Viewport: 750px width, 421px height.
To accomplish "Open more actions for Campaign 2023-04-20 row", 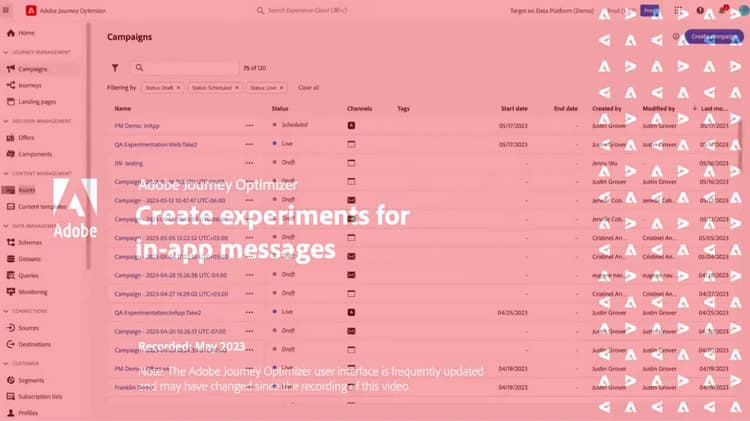I will [x=249, y=331].
